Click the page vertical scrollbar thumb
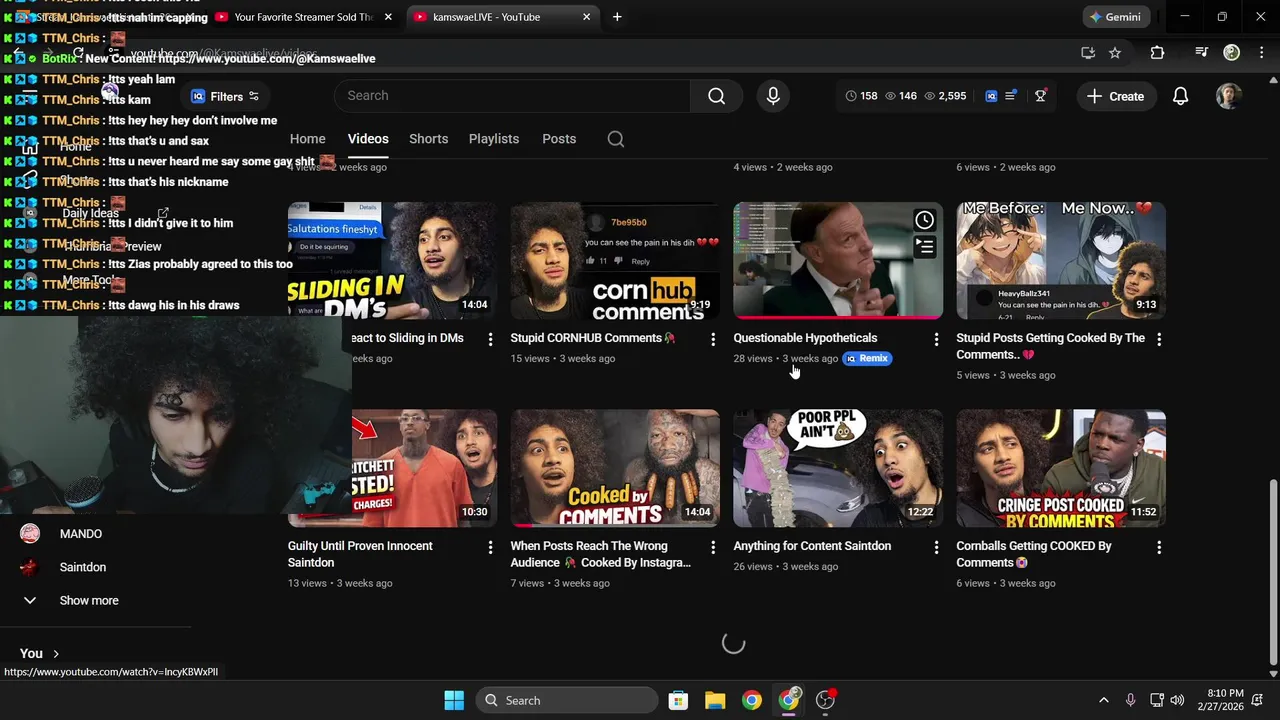The height and width of the screenshot is (720, 1280). coord(1273,570)
